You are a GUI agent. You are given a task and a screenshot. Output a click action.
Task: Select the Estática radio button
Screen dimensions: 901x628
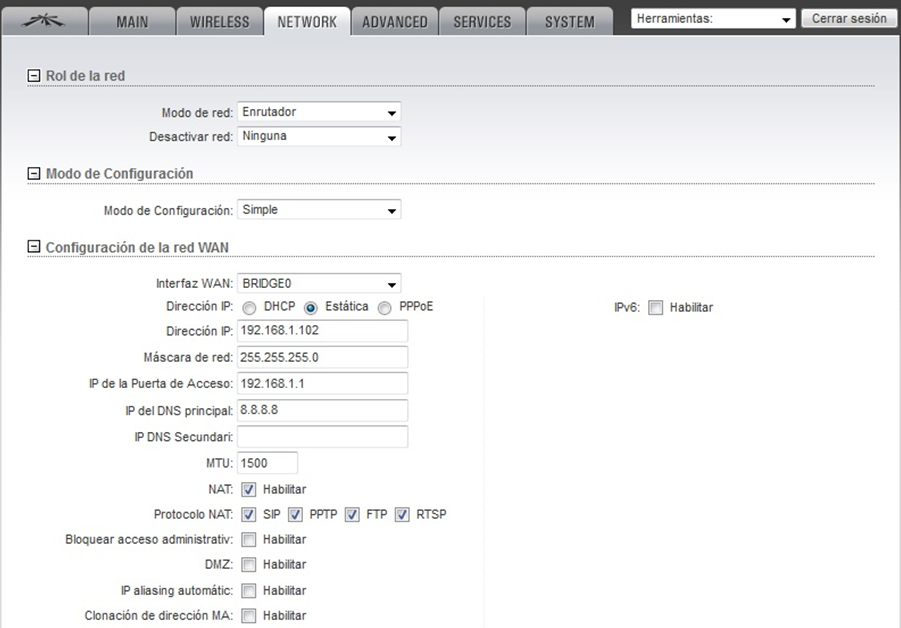pos(311,308)
